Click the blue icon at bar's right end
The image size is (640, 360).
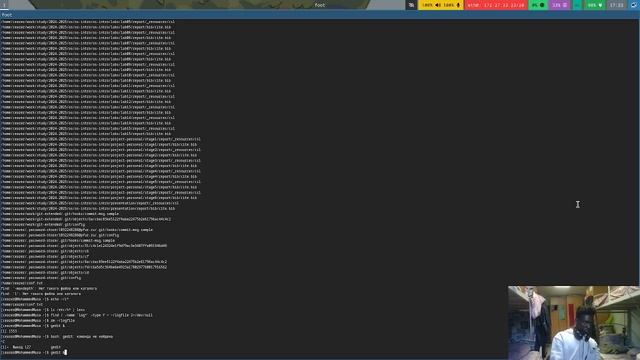tap(634, 5)
